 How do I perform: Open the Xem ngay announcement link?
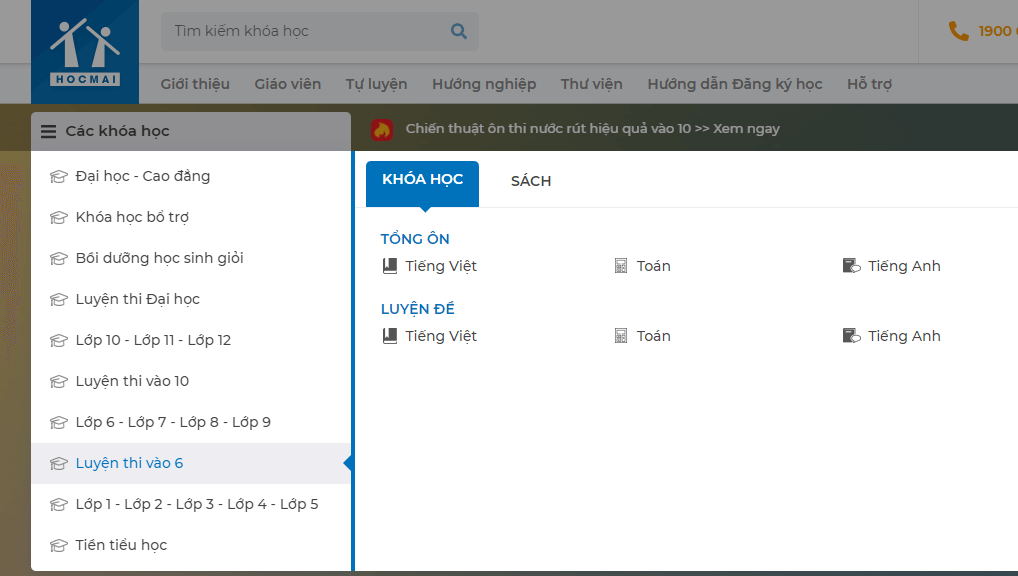[x=746, y=129]
